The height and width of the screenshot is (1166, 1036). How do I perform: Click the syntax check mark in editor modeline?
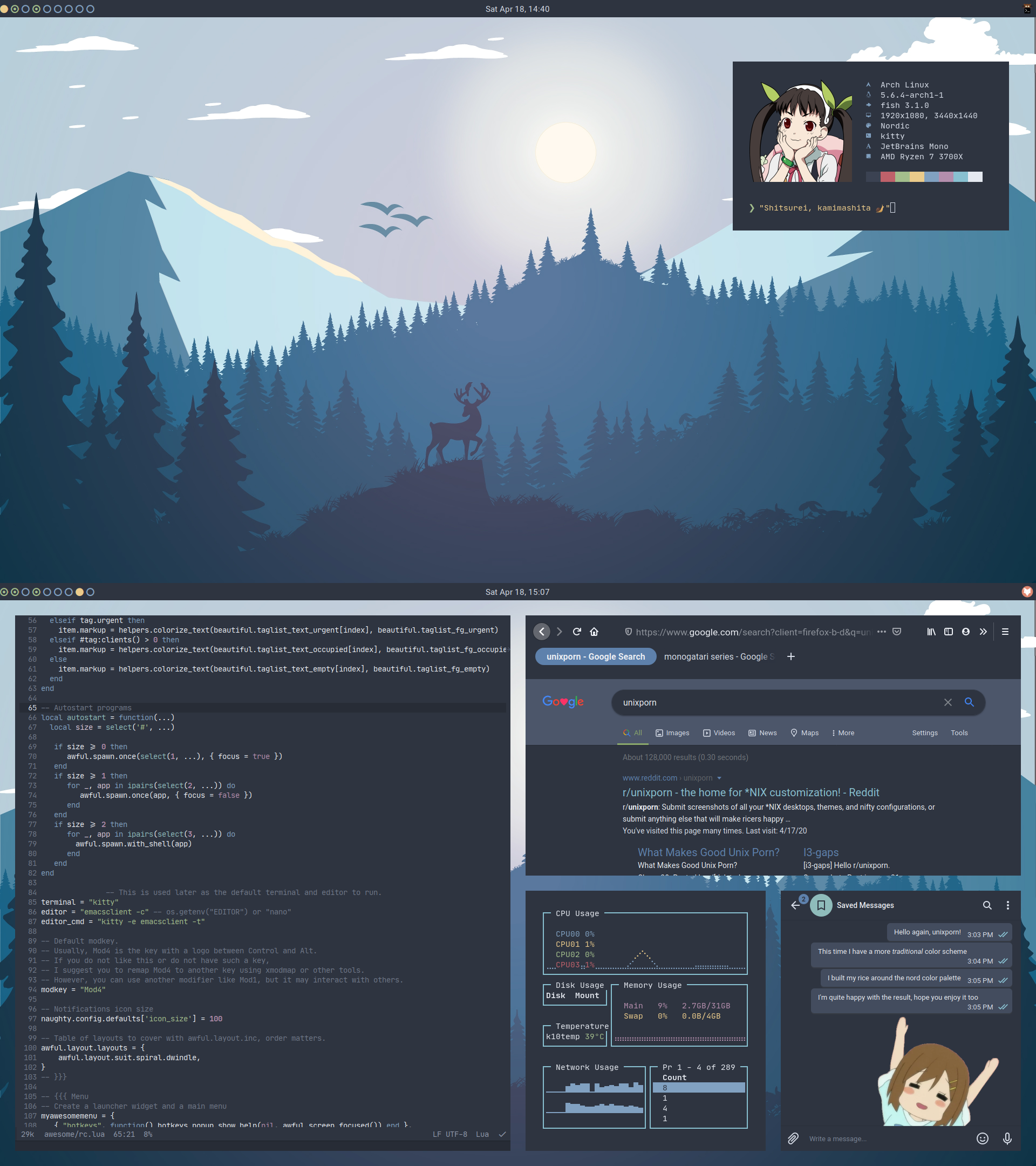pos(502,1134)
